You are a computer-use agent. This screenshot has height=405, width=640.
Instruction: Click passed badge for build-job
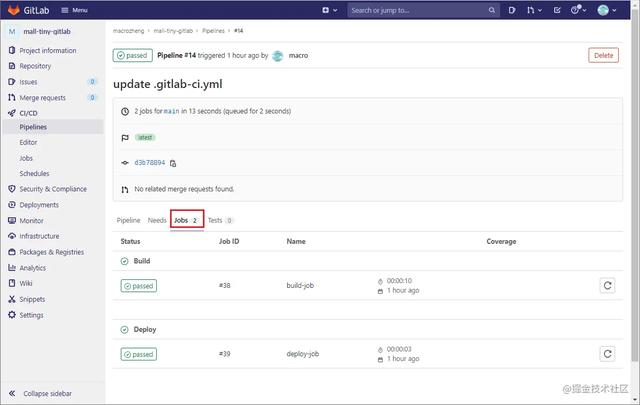click(x=139, y=286)
